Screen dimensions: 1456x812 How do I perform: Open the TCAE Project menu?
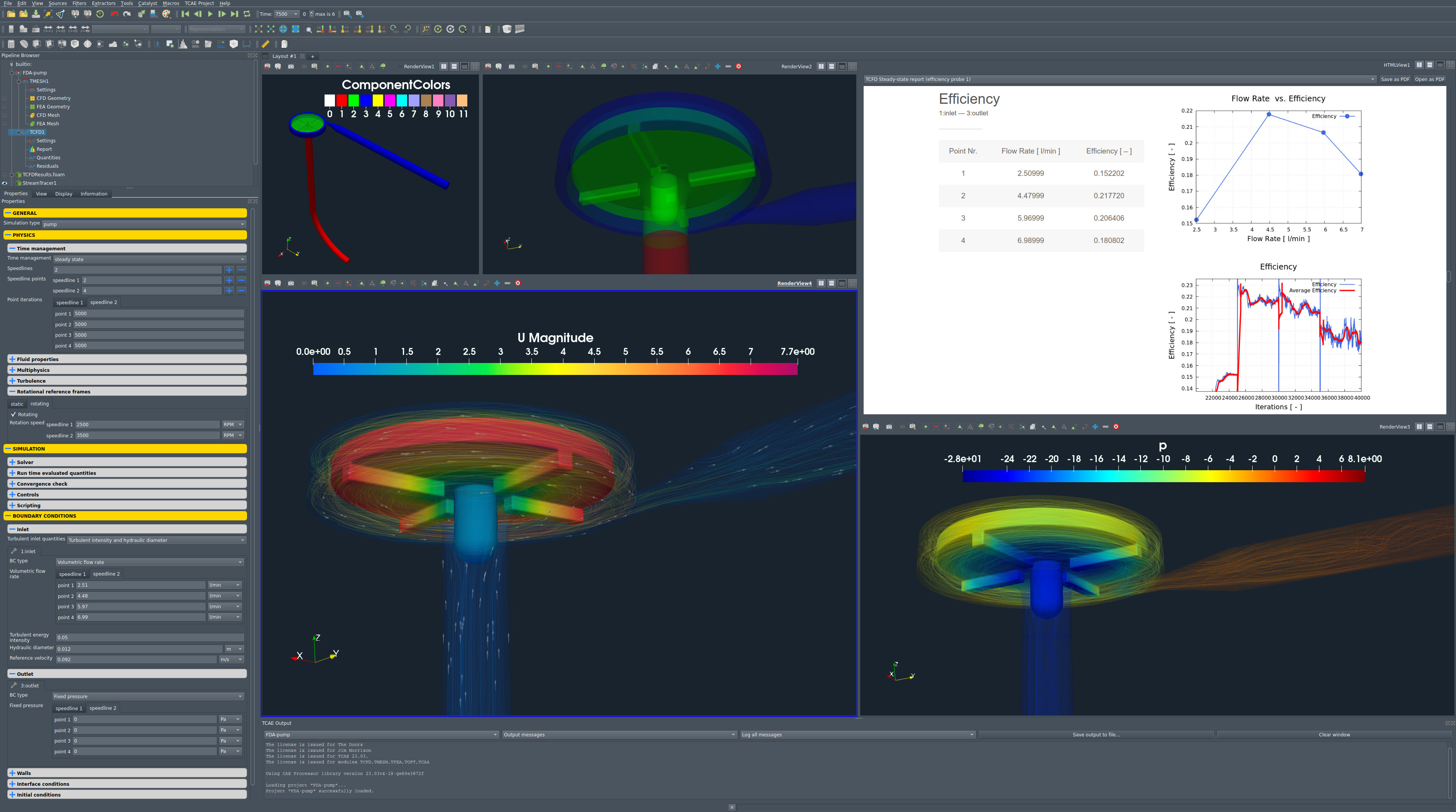199,3
